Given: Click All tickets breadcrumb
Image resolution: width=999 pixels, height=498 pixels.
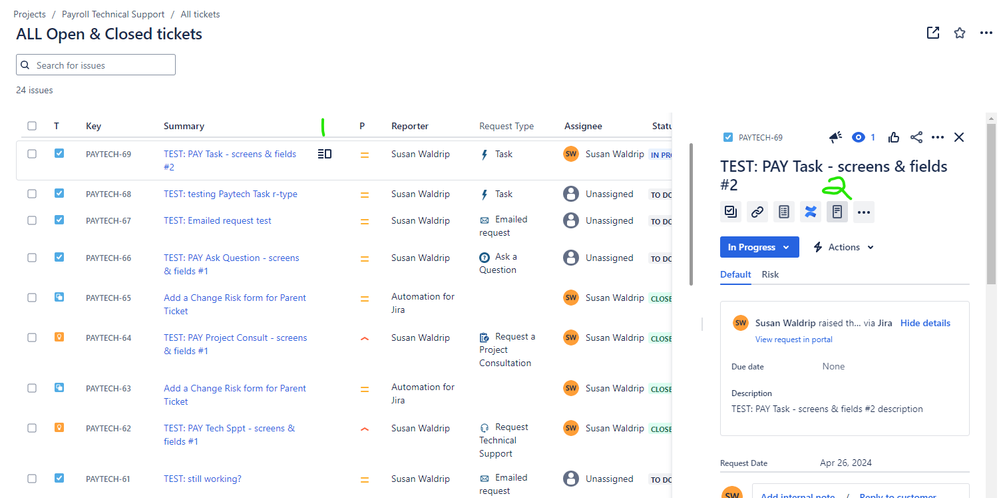Looking at the screenshot, I should [200, 14].
